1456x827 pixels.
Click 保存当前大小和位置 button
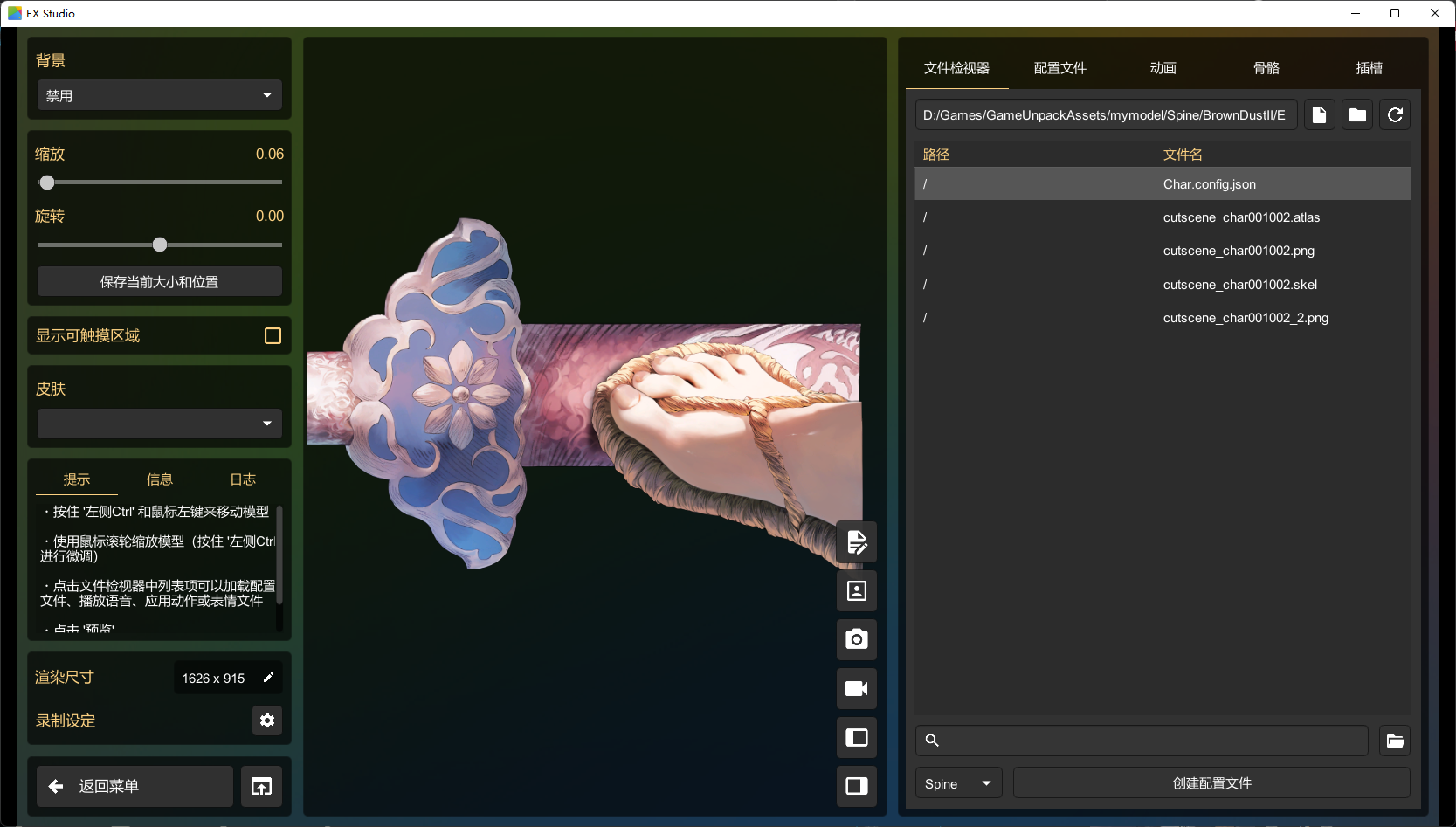point(160,282)
